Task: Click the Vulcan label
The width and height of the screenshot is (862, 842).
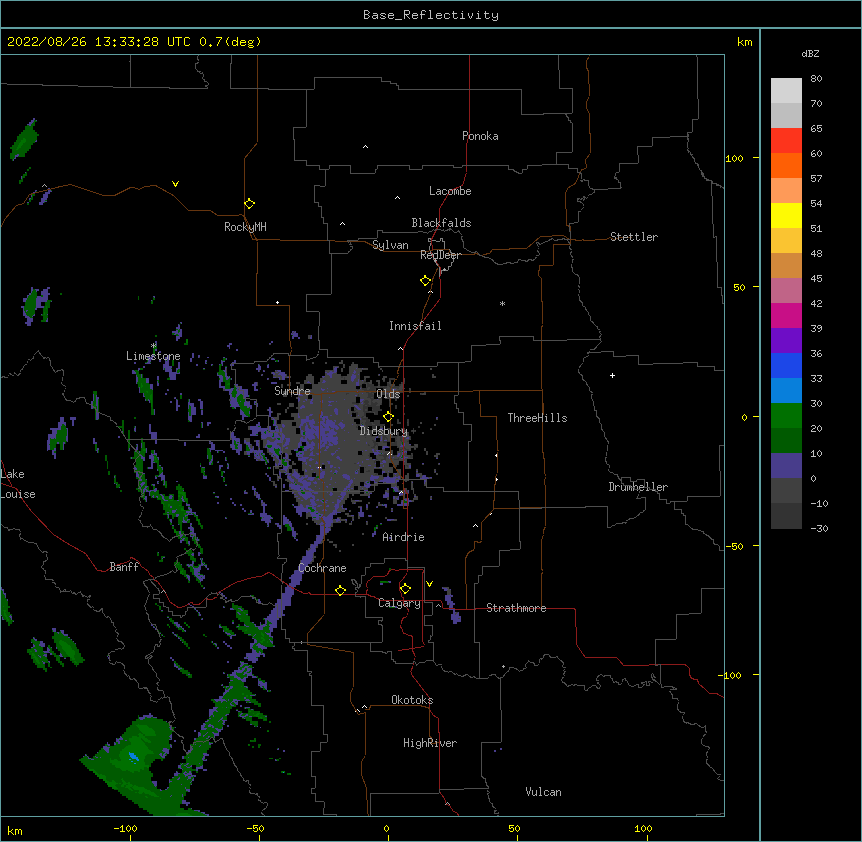Action: point(543,792)
